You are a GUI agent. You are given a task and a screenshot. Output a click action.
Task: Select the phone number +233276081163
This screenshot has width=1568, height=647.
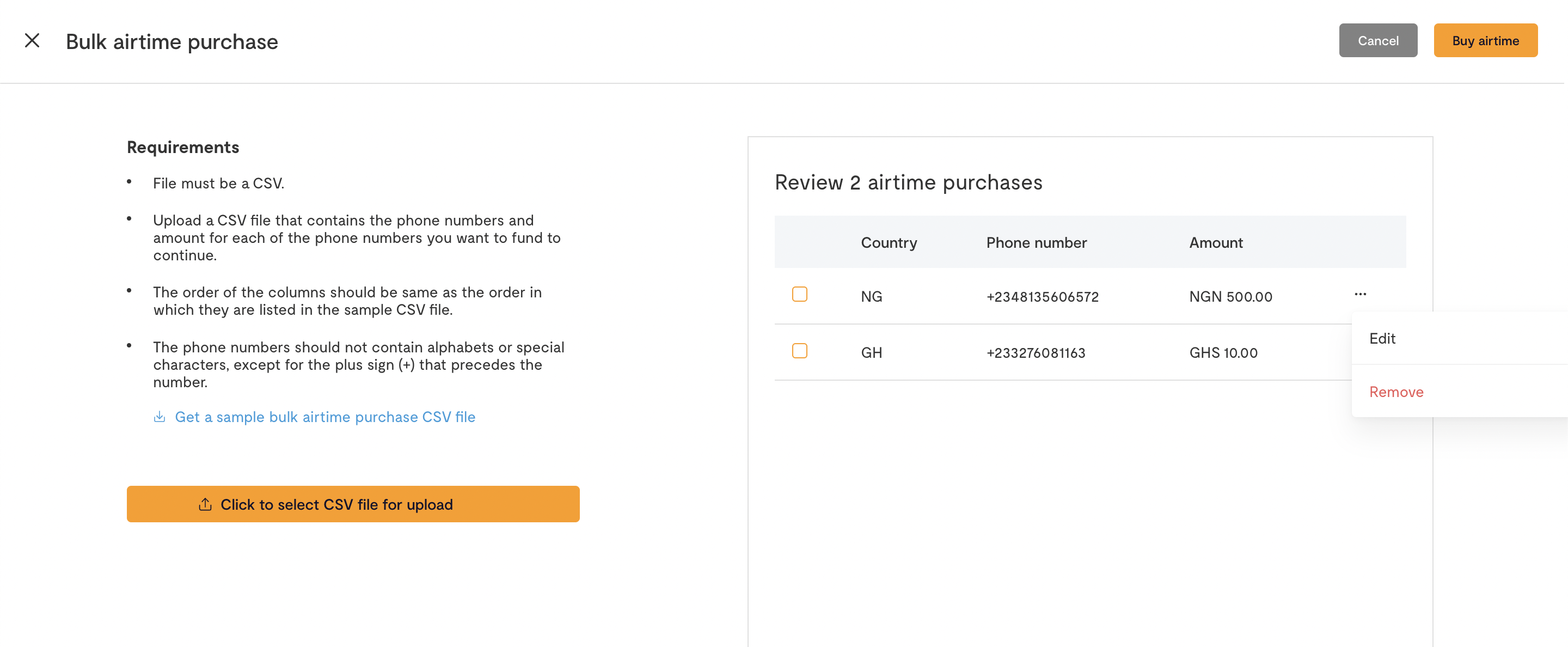click(1036, 353)
